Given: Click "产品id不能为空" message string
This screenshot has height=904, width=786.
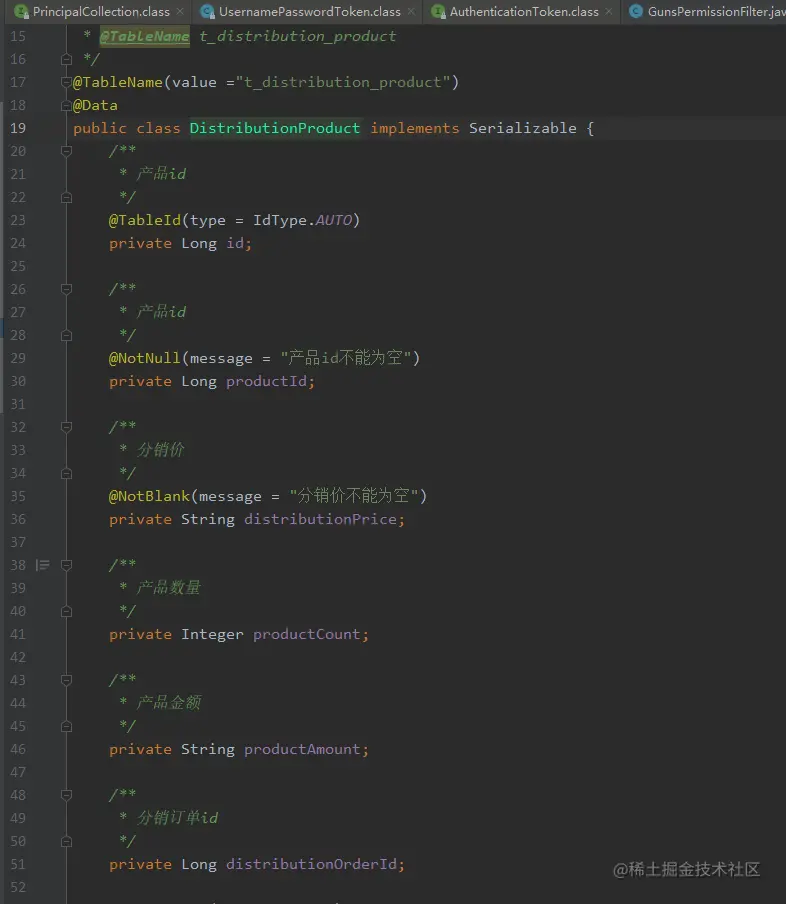Looking at the screenshot, I should coord(345,358).
